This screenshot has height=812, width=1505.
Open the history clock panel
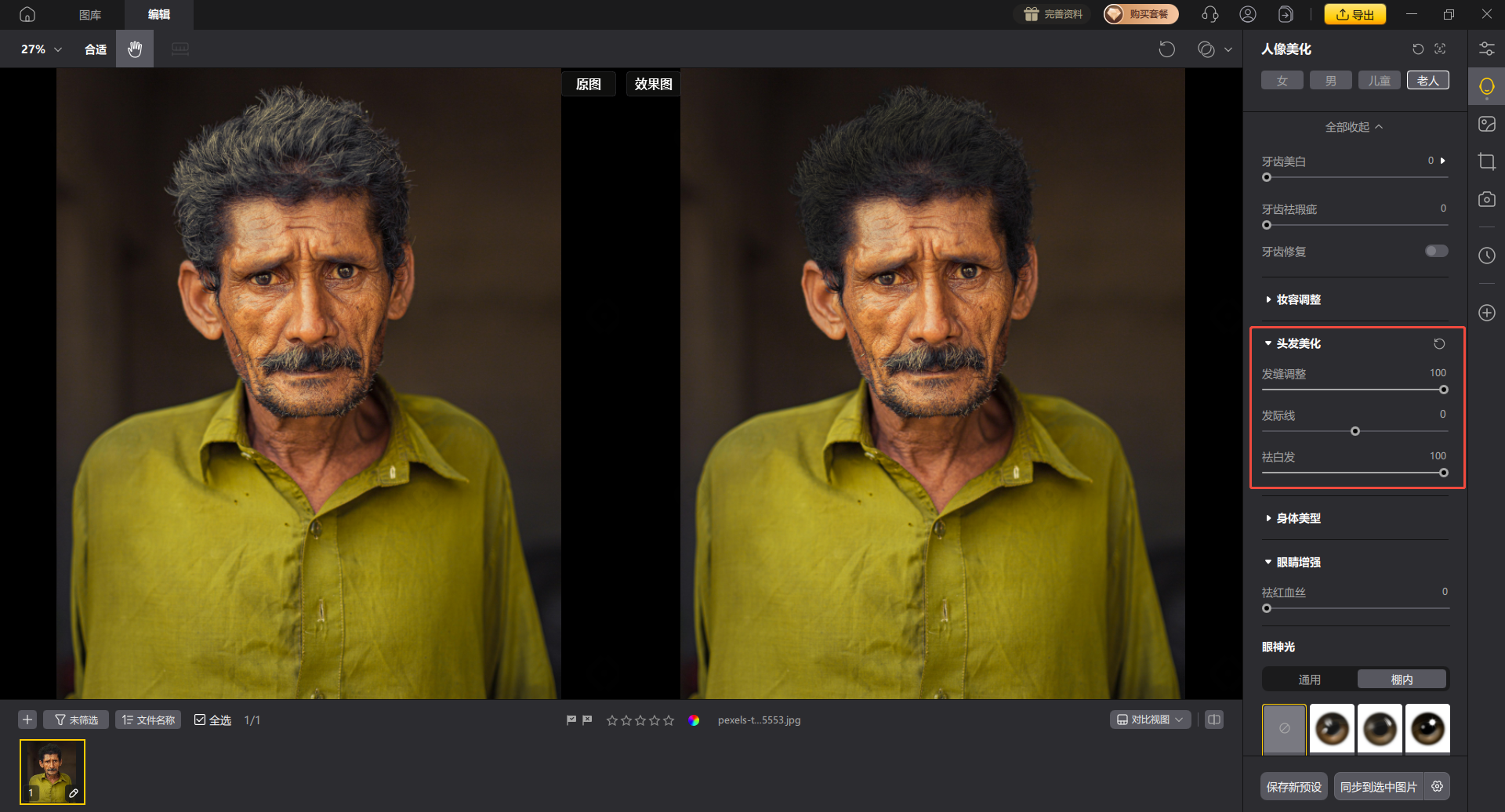pyautogui.click(x=1486, y=256)
